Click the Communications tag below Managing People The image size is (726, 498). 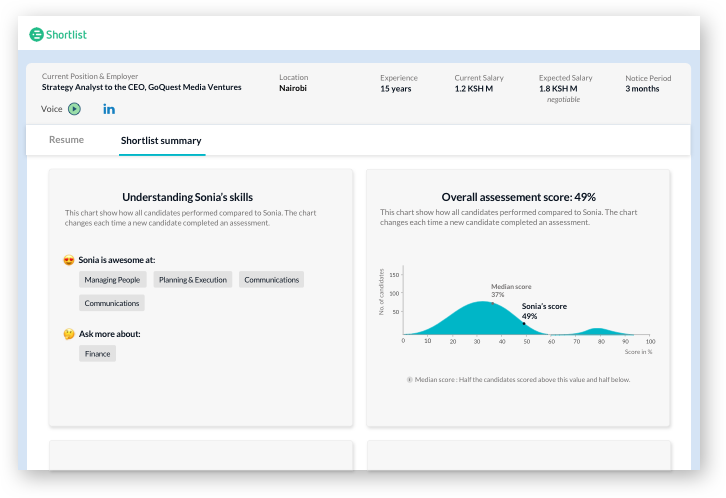(112, 303)
